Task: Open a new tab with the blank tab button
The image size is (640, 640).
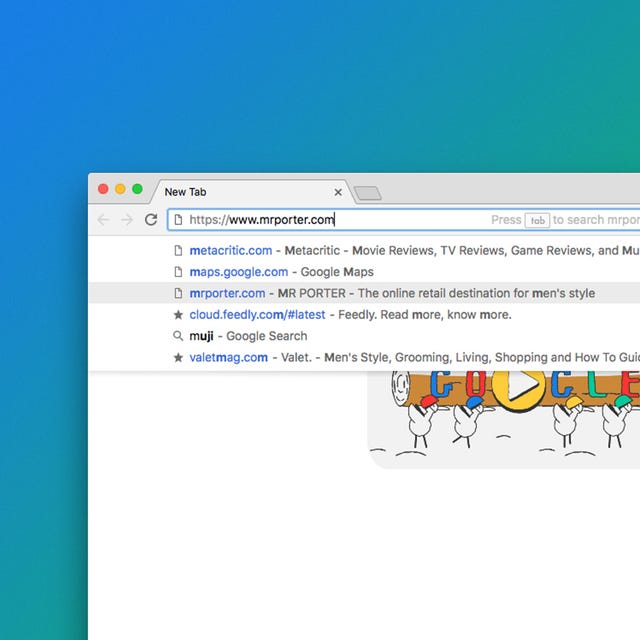Action: click(368, 193)
